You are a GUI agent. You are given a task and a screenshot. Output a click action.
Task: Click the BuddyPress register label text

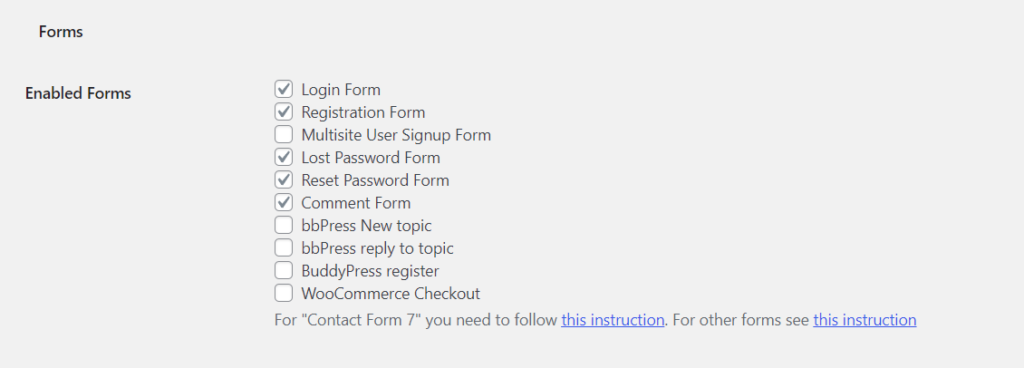click(370, 271)
